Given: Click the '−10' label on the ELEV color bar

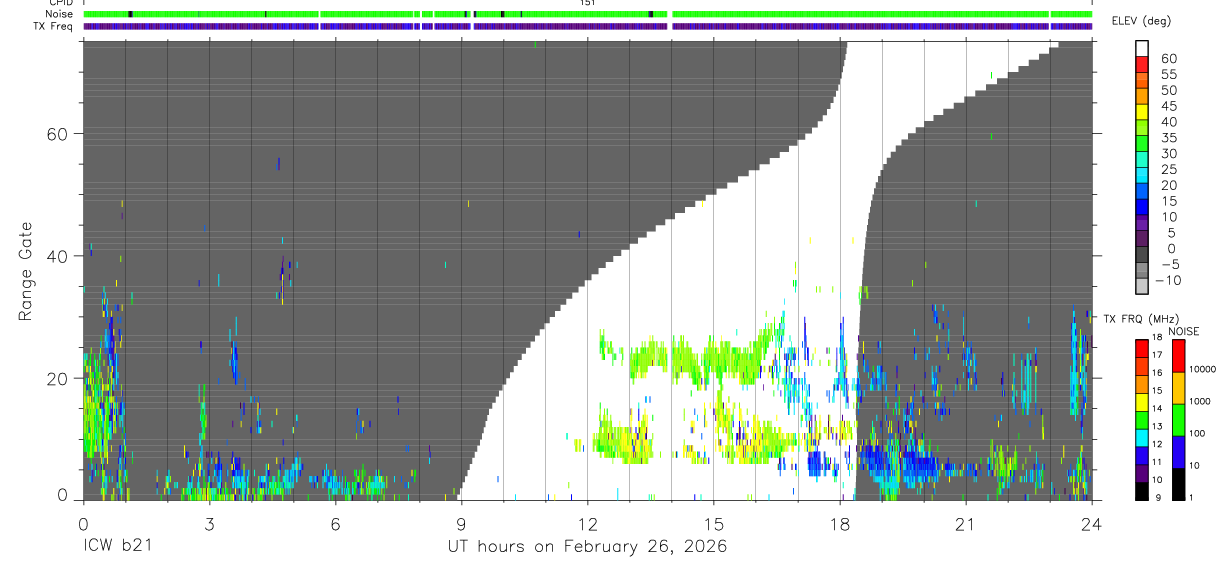Looking at the screenshot, I should [1168, 280].
